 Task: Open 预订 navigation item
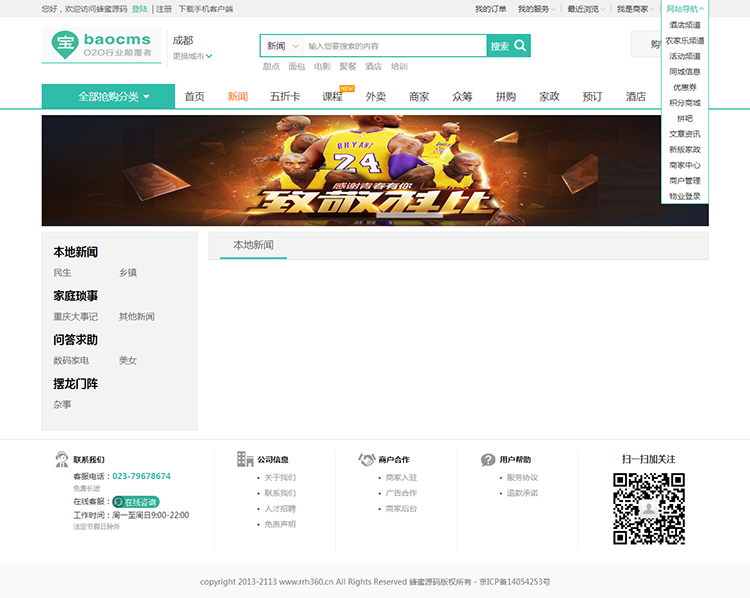pyautogui.click(x=593, y=97)
